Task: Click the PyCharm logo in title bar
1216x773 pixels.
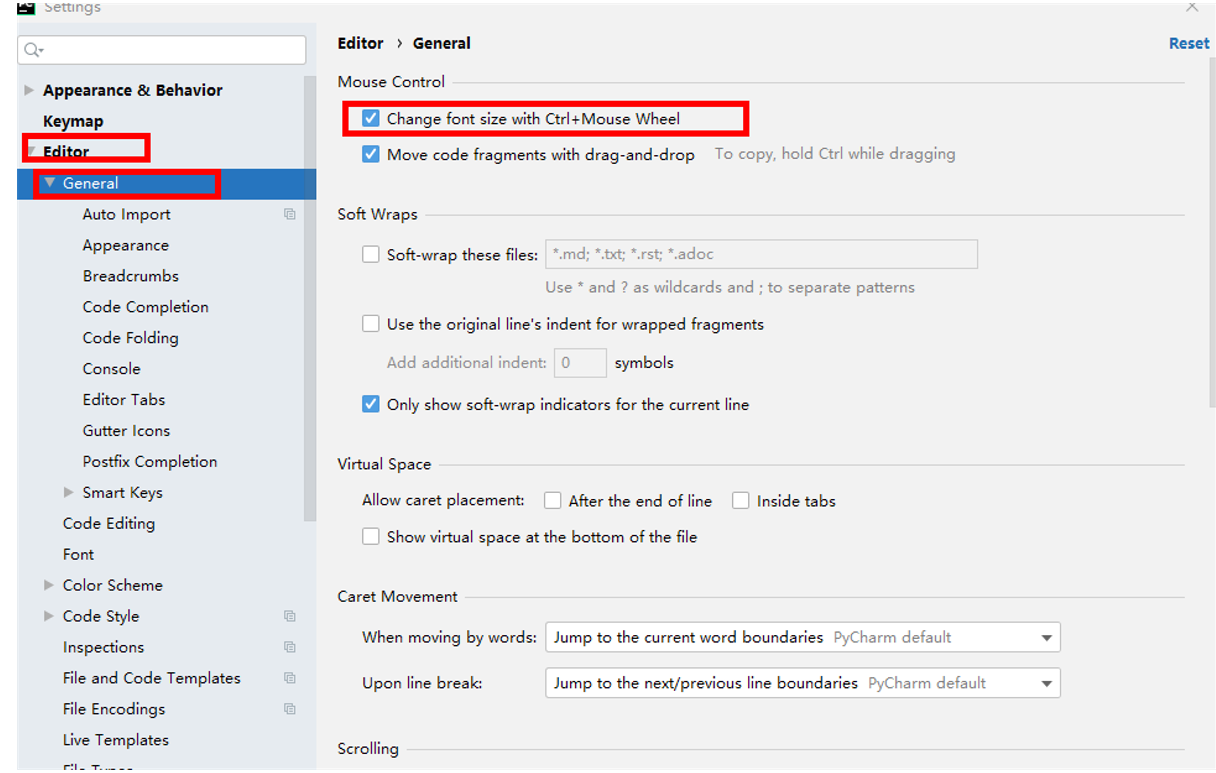Action: click(x=26, y=6)
